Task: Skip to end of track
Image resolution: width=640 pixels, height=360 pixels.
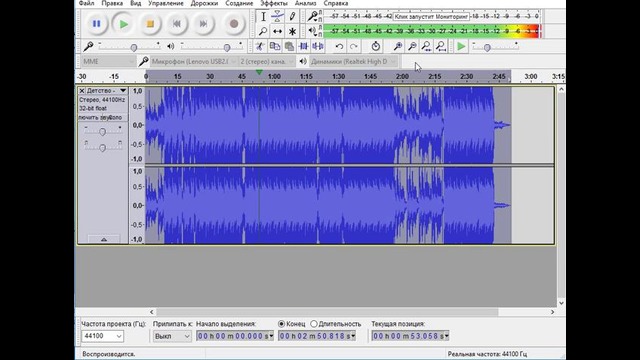Action: click(203, 24)
